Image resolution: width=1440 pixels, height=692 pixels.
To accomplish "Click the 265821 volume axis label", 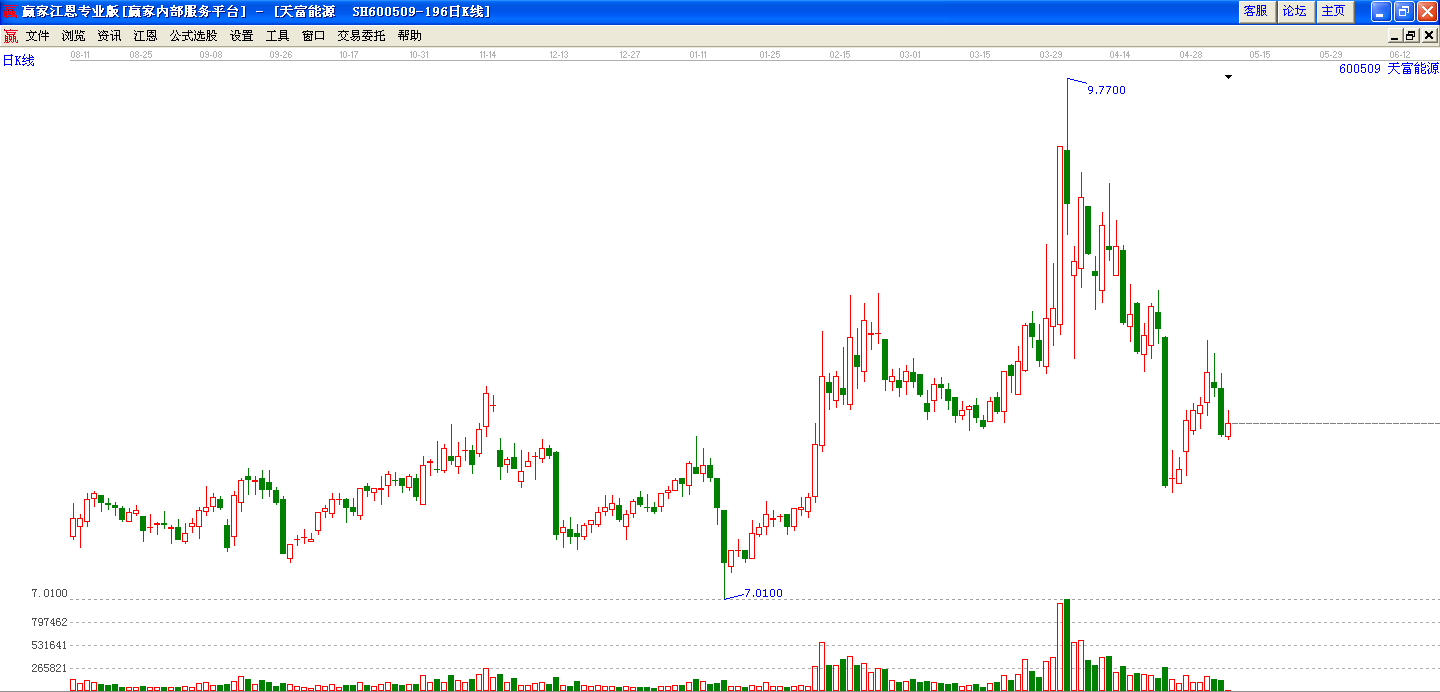I will pos(49,668).
